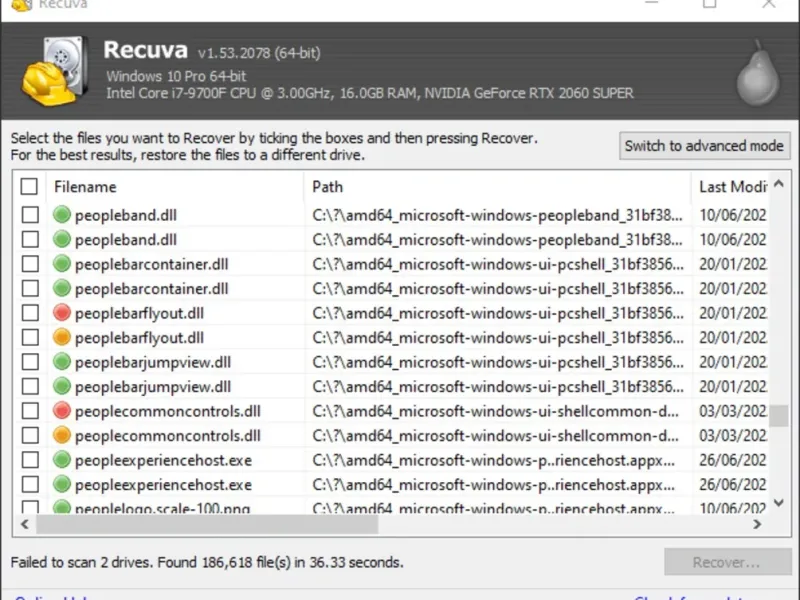Tick checkbox for orange-status peoplecommoncontrols.dll row
Screen dimensions: 800x600
30,436
